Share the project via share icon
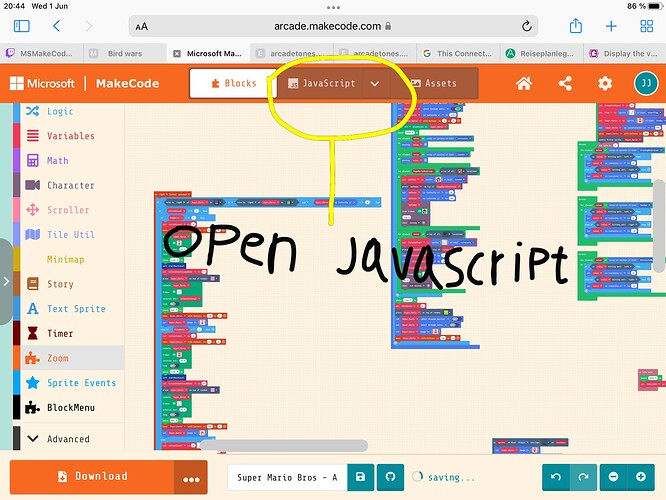Screen dimensions: 666x500 coord(564,83)
